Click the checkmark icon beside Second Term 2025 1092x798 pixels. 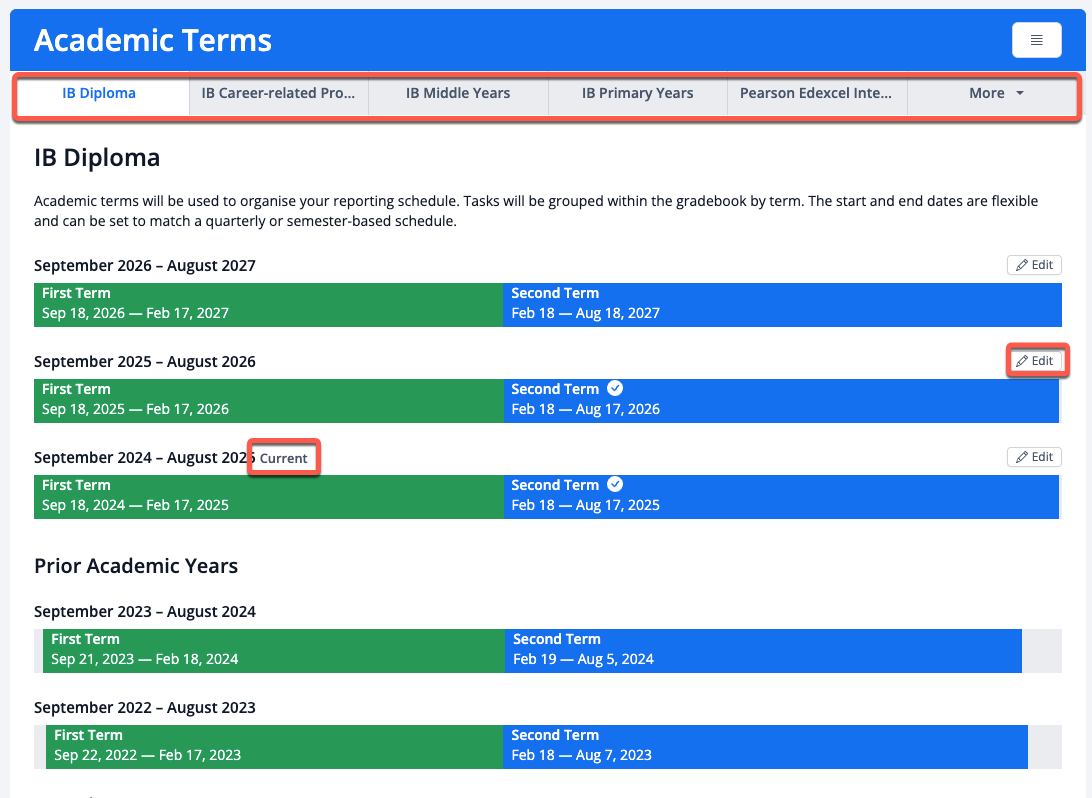tap(615, 485)
